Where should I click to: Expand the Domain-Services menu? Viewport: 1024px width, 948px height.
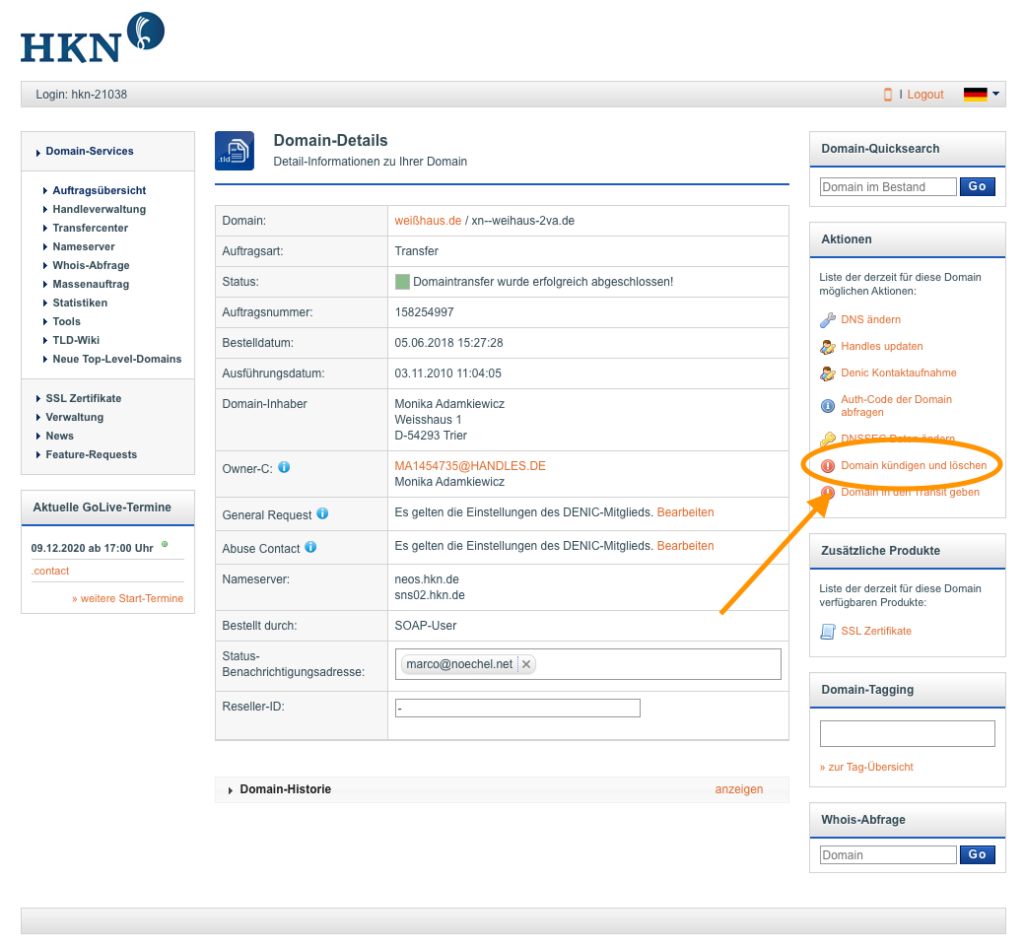pyautogui.click(x=86, y=151)
